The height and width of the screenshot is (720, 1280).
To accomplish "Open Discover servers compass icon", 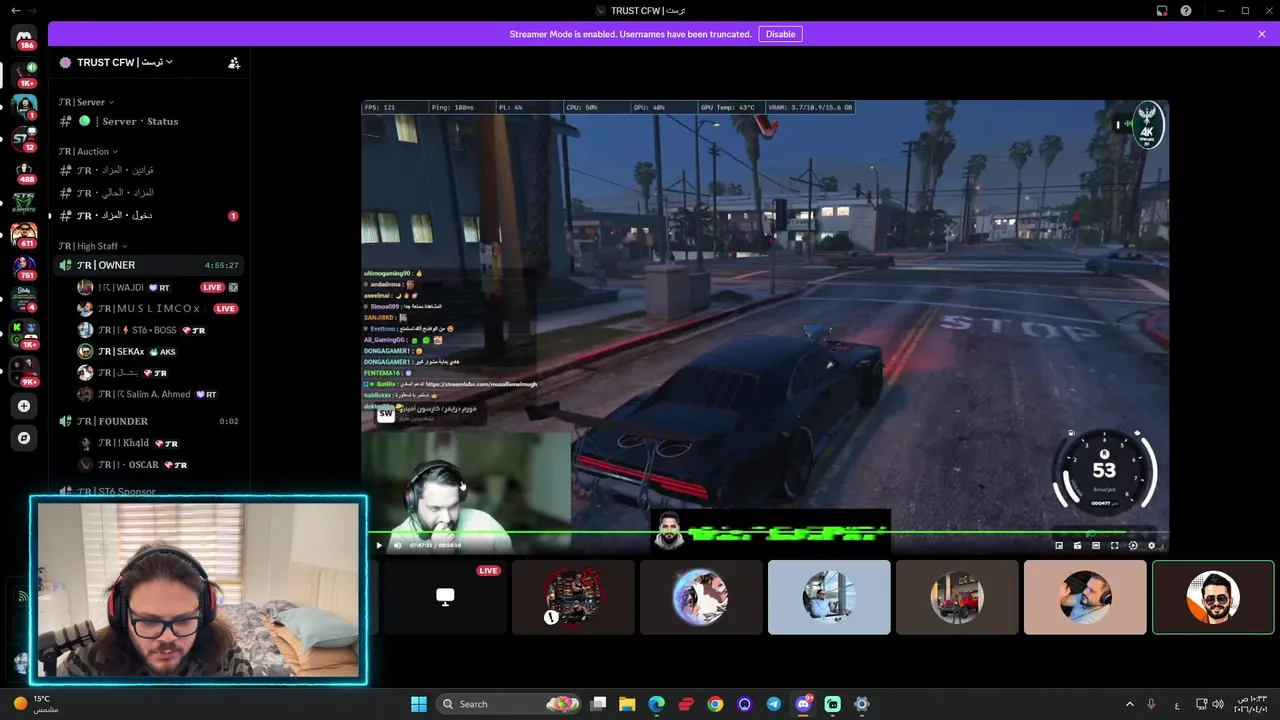I will [x=25, y=438].
